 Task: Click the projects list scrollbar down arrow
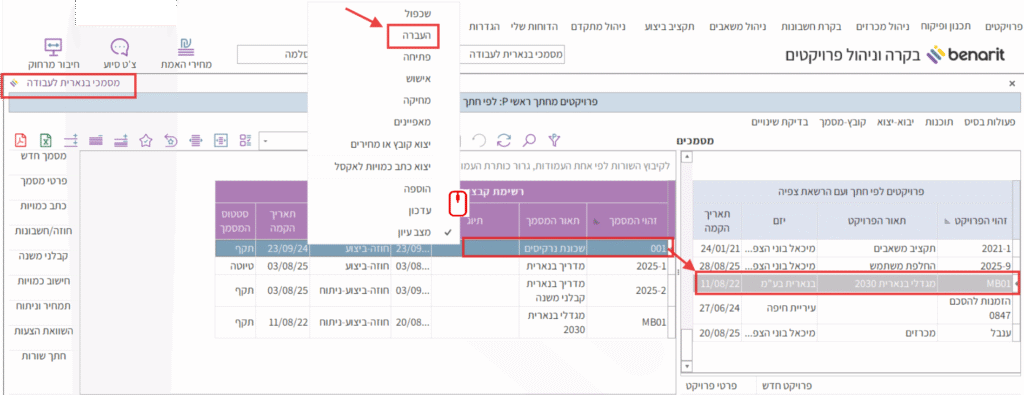click(x=686, y=366)
